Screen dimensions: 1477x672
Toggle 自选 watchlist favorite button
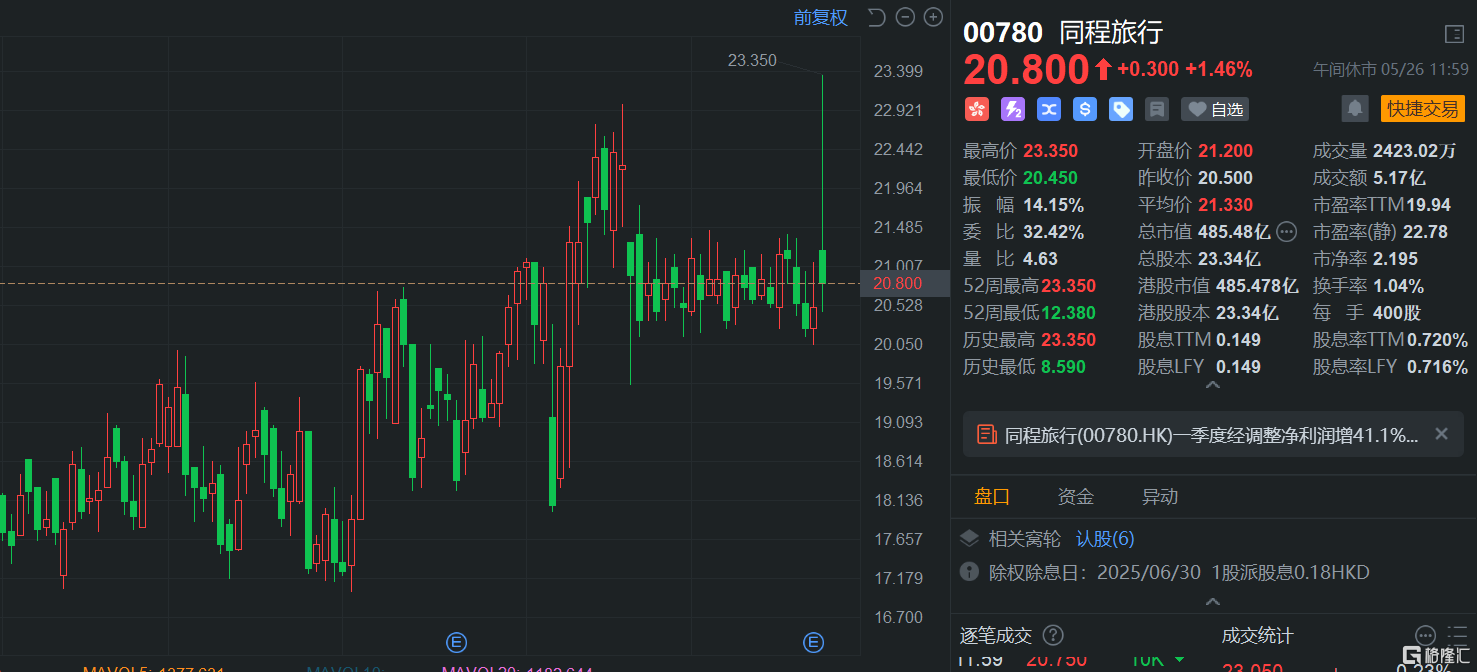[1215, 109]
